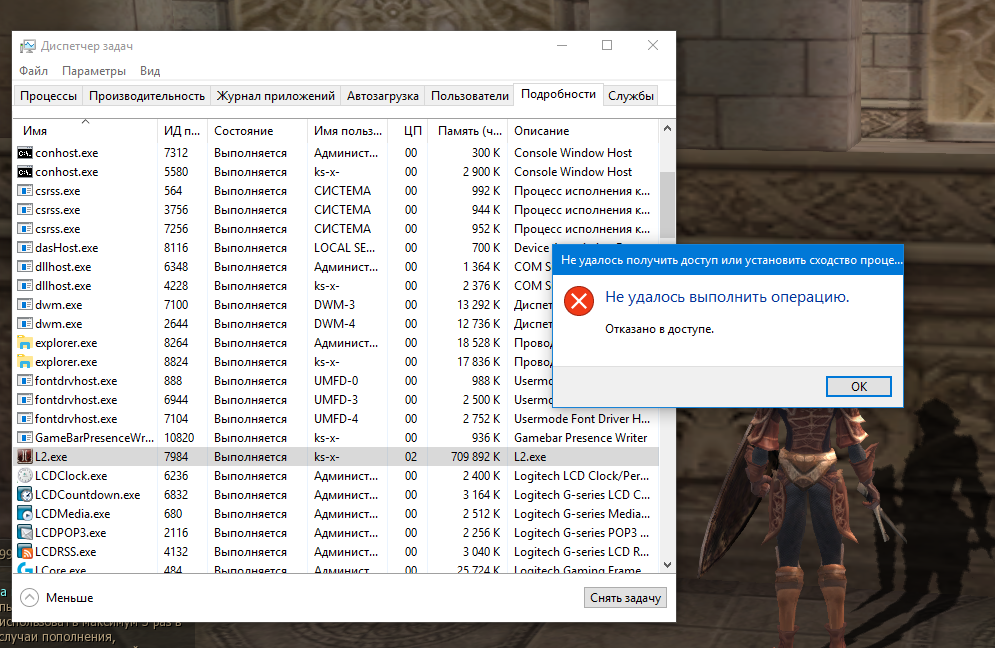
Task: Click the LCDCountdown.exe icon
Action: 25,494
